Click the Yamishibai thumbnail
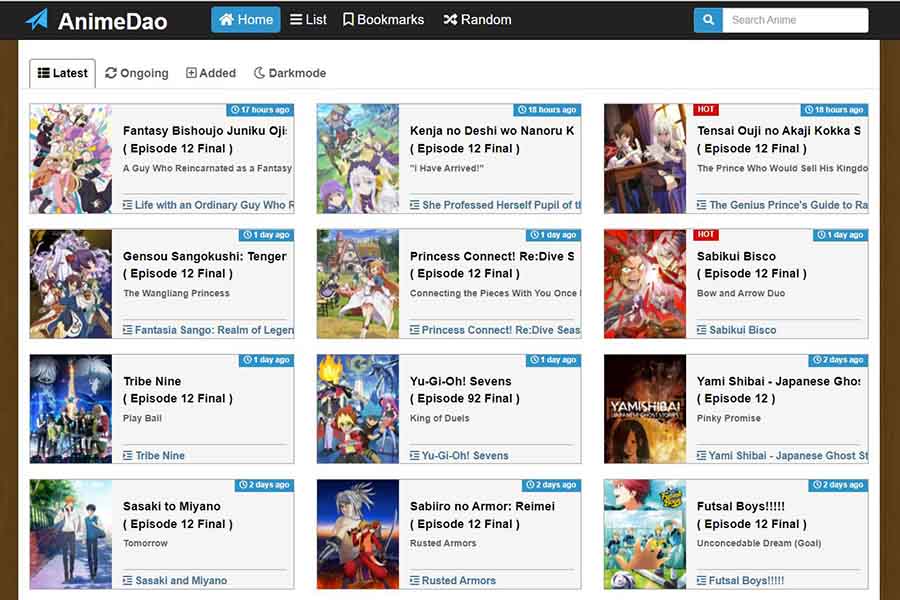 (x=645, y=409)
